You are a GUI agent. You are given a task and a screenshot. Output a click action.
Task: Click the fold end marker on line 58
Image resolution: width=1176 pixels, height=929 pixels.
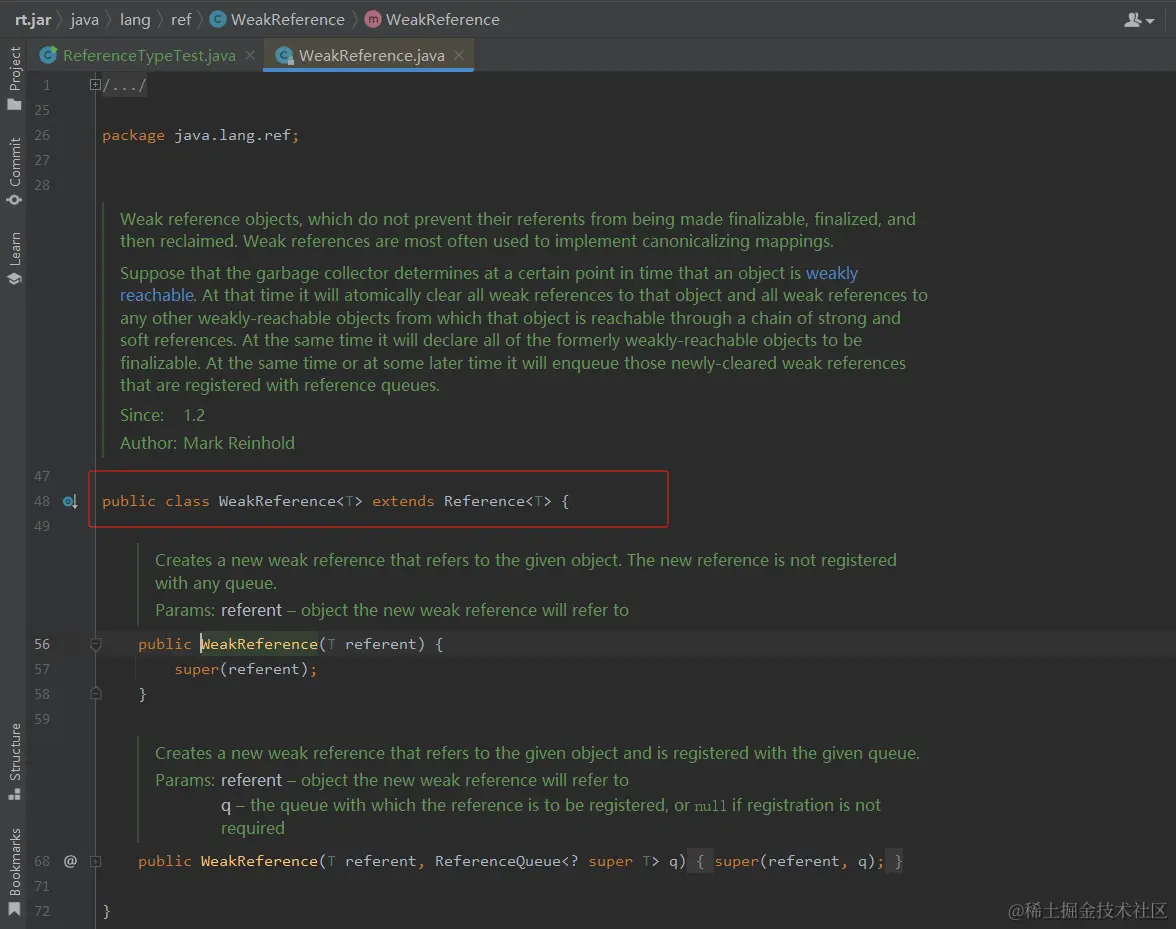tap(95, 694)
